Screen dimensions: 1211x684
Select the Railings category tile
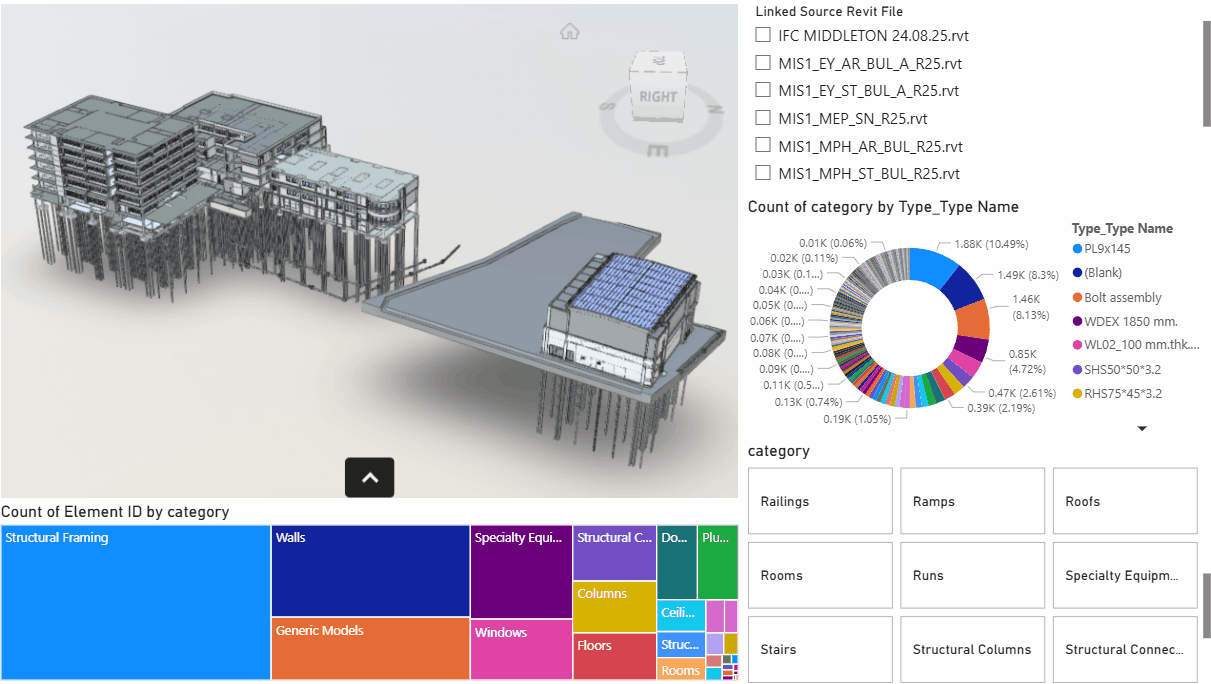pyautogui.click(x=820, y=501)
